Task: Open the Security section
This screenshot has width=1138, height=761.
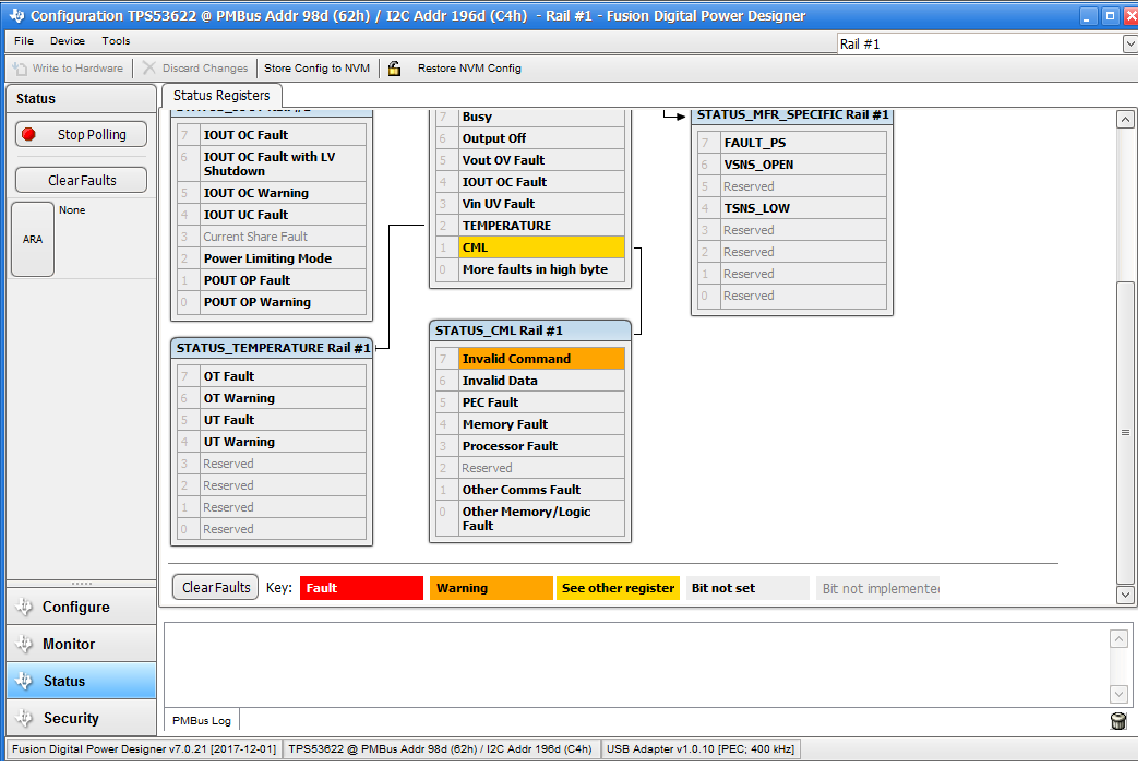Action: click(x=81, y=717)
